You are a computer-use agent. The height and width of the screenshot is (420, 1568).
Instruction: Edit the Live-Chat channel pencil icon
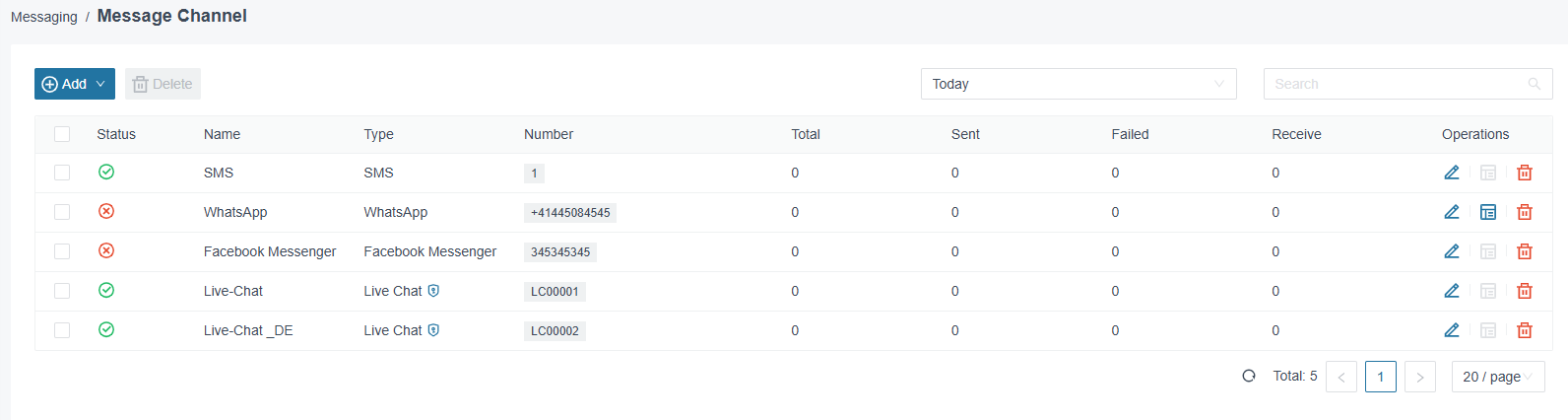point(1452,291)
